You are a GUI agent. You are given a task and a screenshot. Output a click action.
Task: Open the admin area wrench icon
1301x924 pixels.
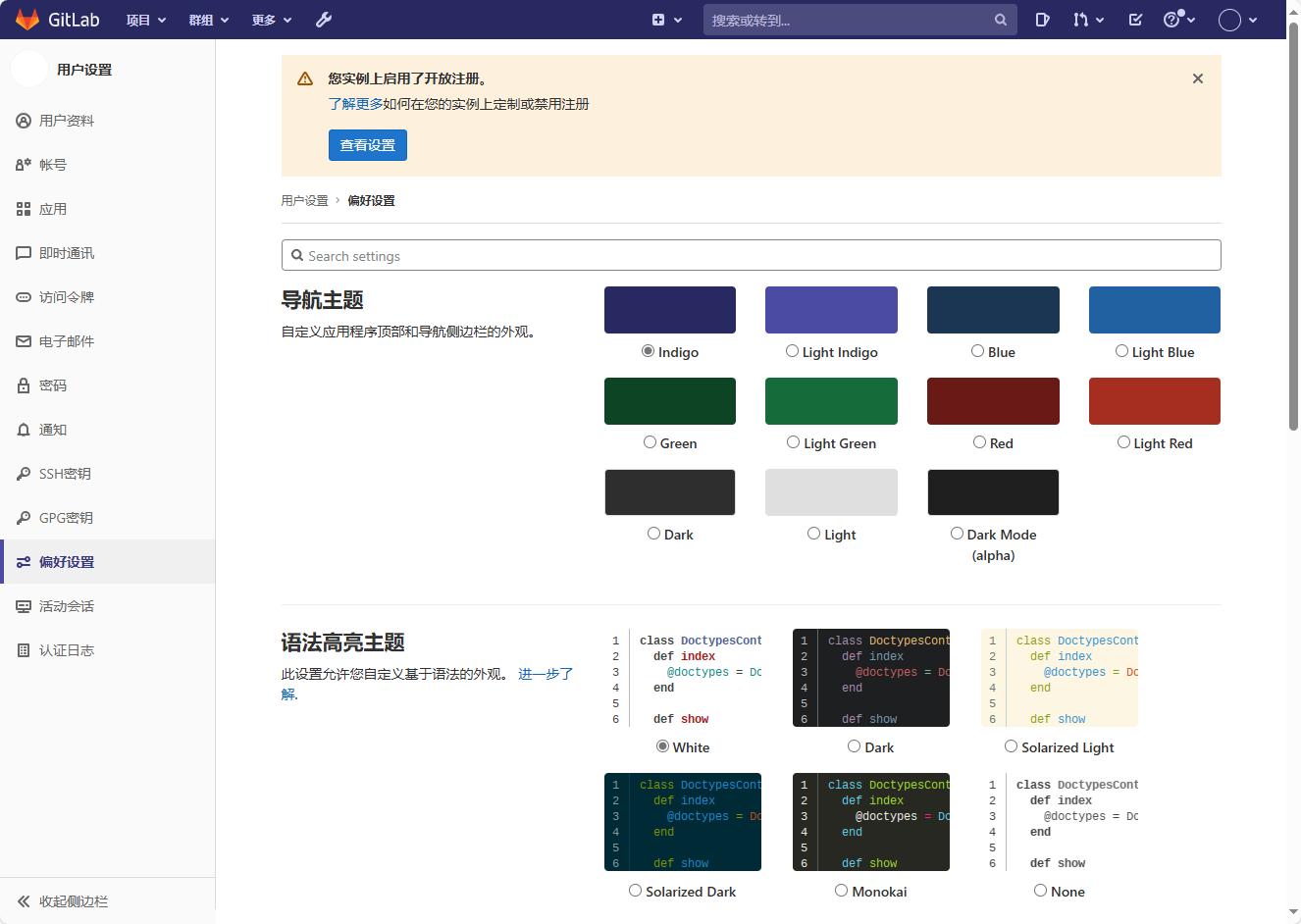[324, 20]
